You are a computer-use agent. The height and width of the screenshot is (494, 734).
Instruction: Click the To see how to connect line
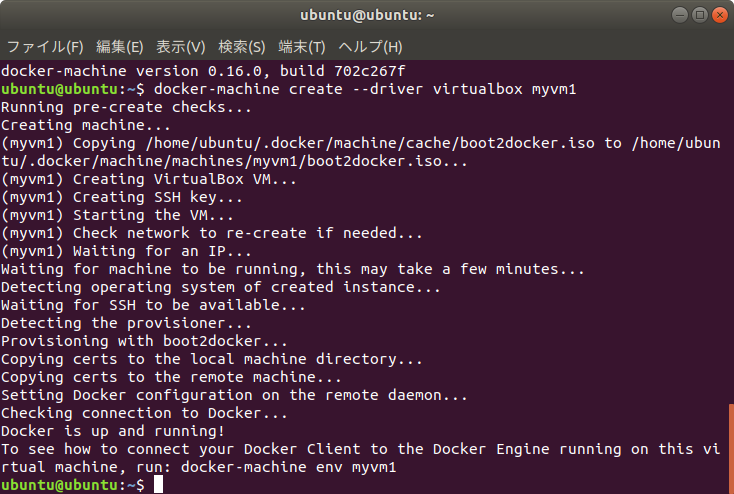coord(360,458)
